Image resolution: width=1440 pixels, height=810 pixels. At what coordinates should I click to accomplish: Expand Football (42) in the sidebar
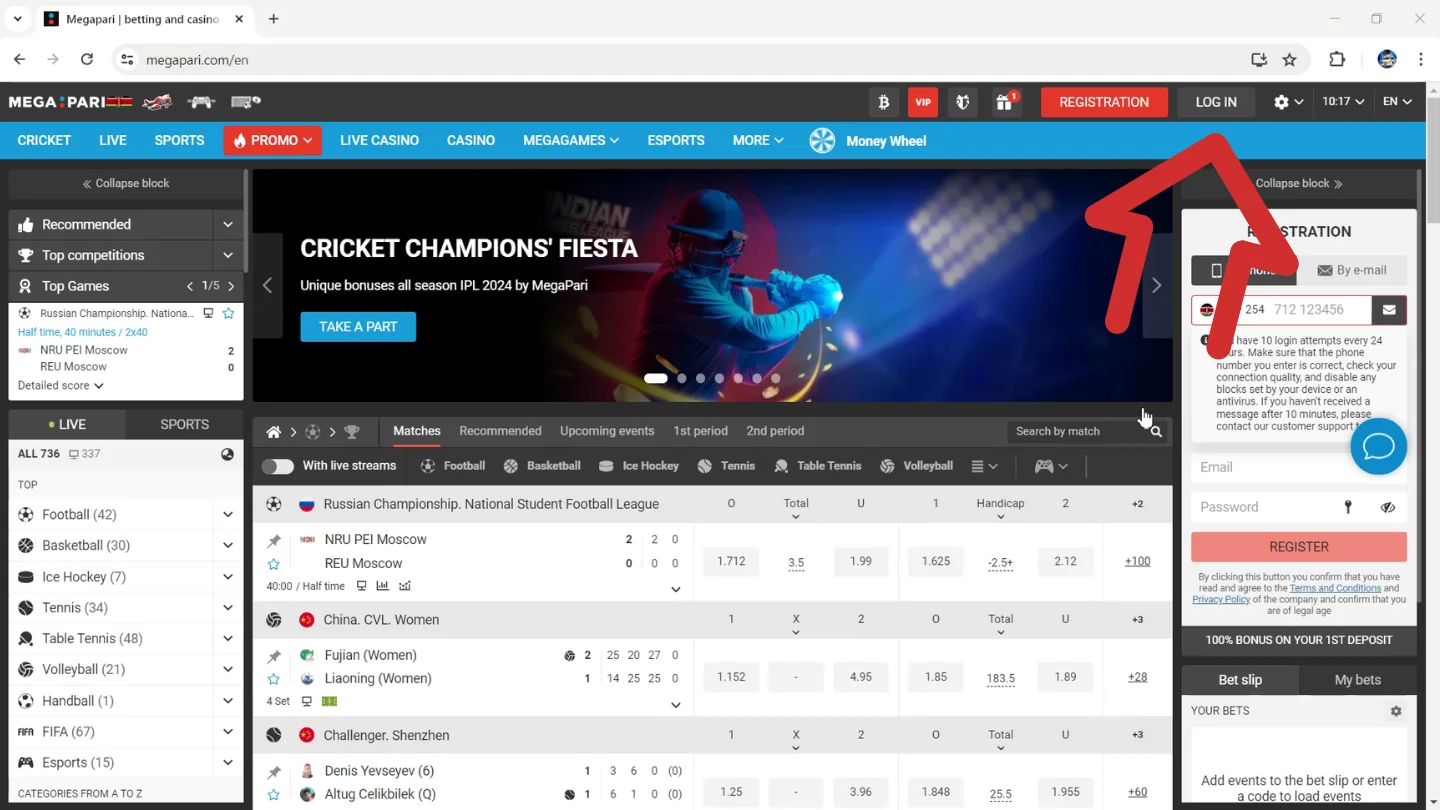click(x=228, y=515)
